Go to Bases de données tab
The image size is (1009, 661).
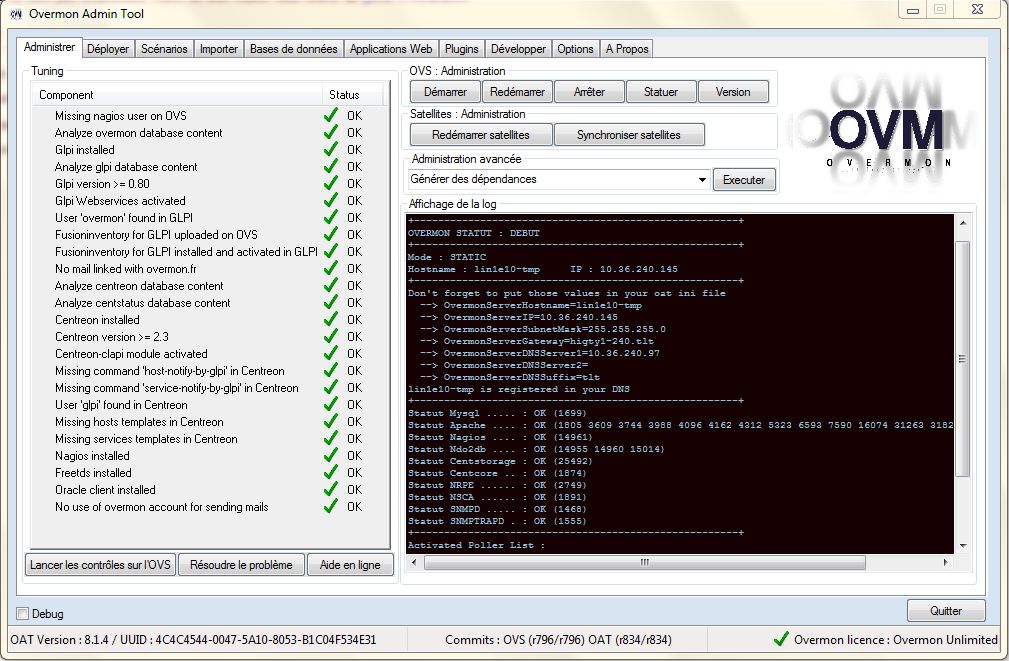(293, 49)
